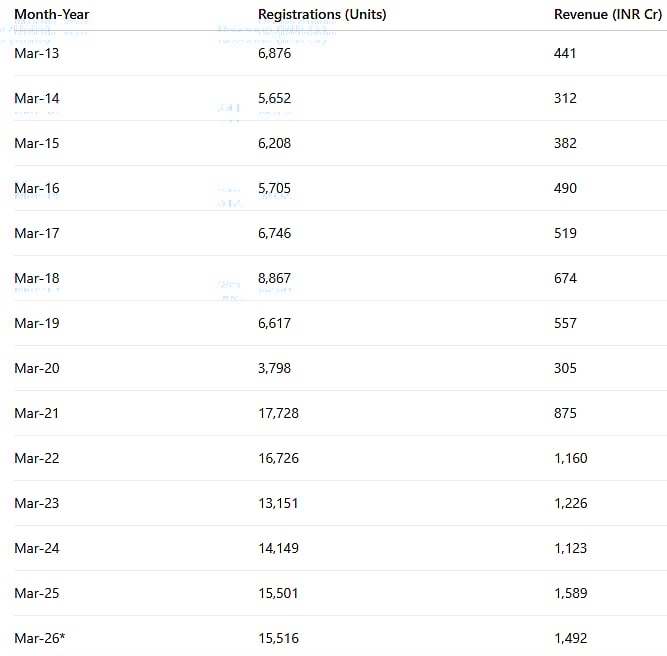
Task: Select the Mar-25 row label
Action: point(37,593)
